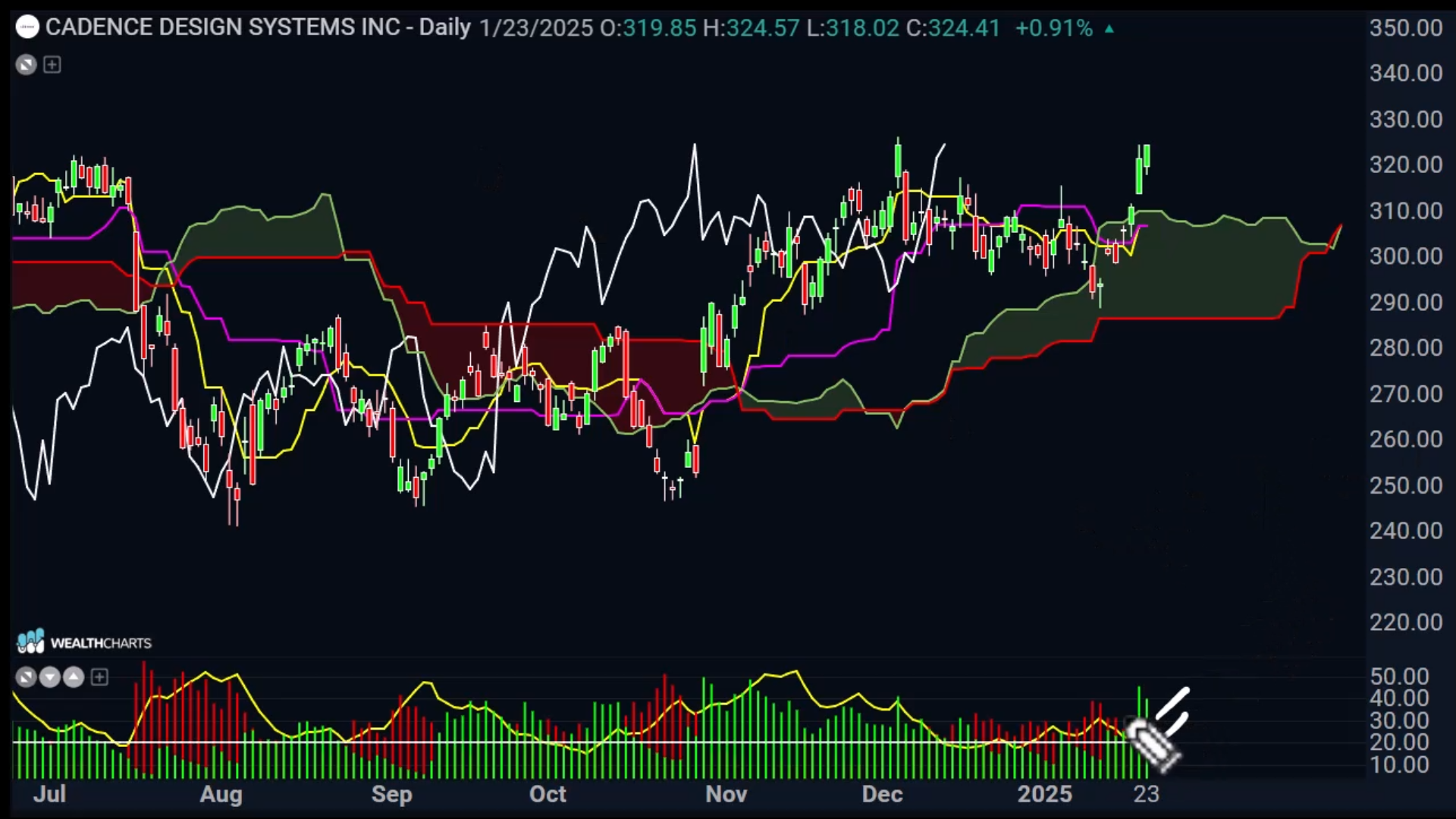Viewport: 1456px width, 819px height.
Task: Select the low value L:318.02
Action: pos(852,28)
